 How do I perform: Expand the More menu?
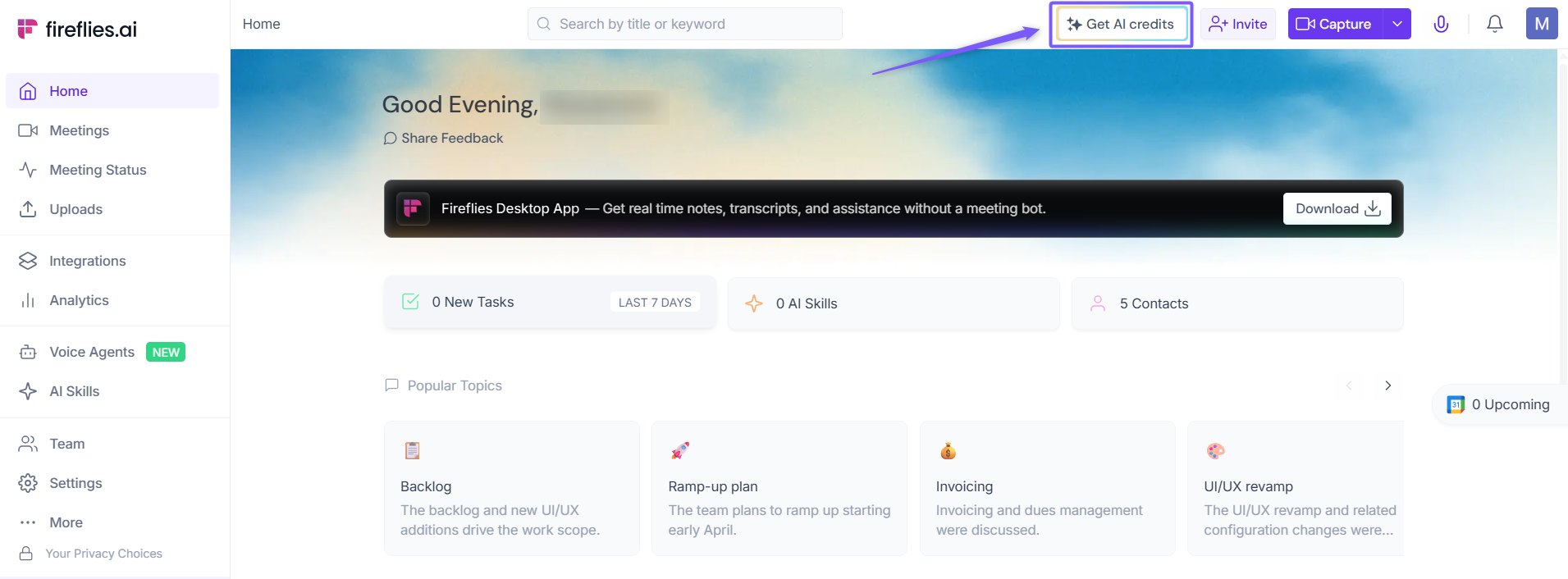click(x=112, y=522)
